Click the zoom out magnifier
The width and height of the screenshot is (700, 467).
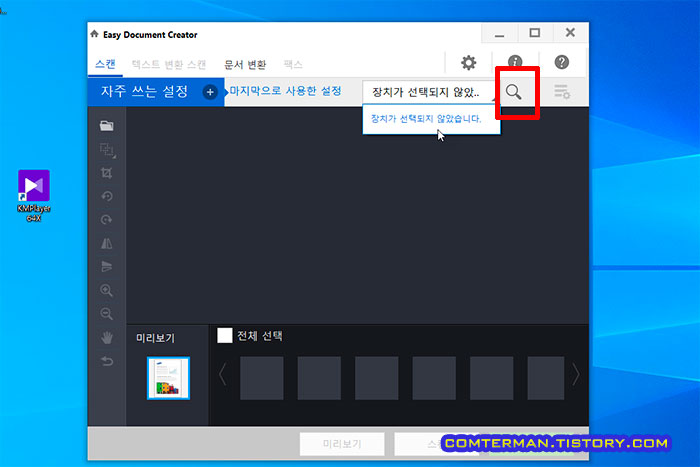tap(106, 314)
